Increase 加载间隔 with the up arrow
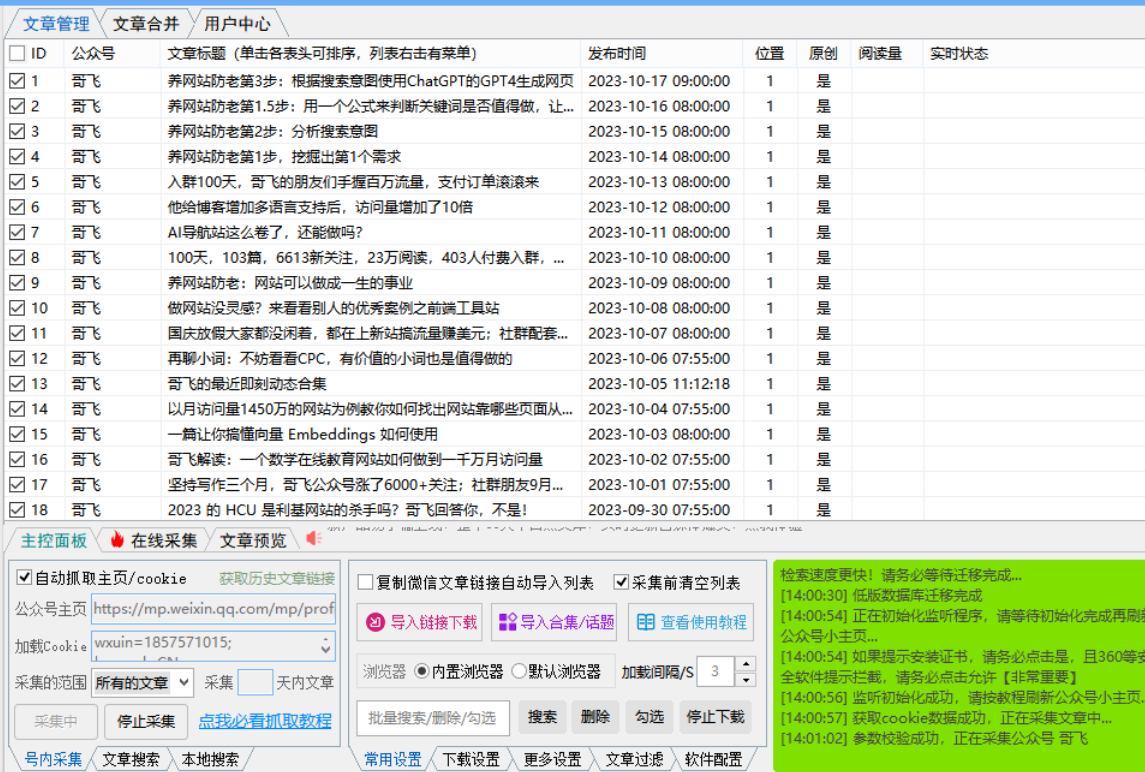The image size is (1145, 772). point(745,664)
